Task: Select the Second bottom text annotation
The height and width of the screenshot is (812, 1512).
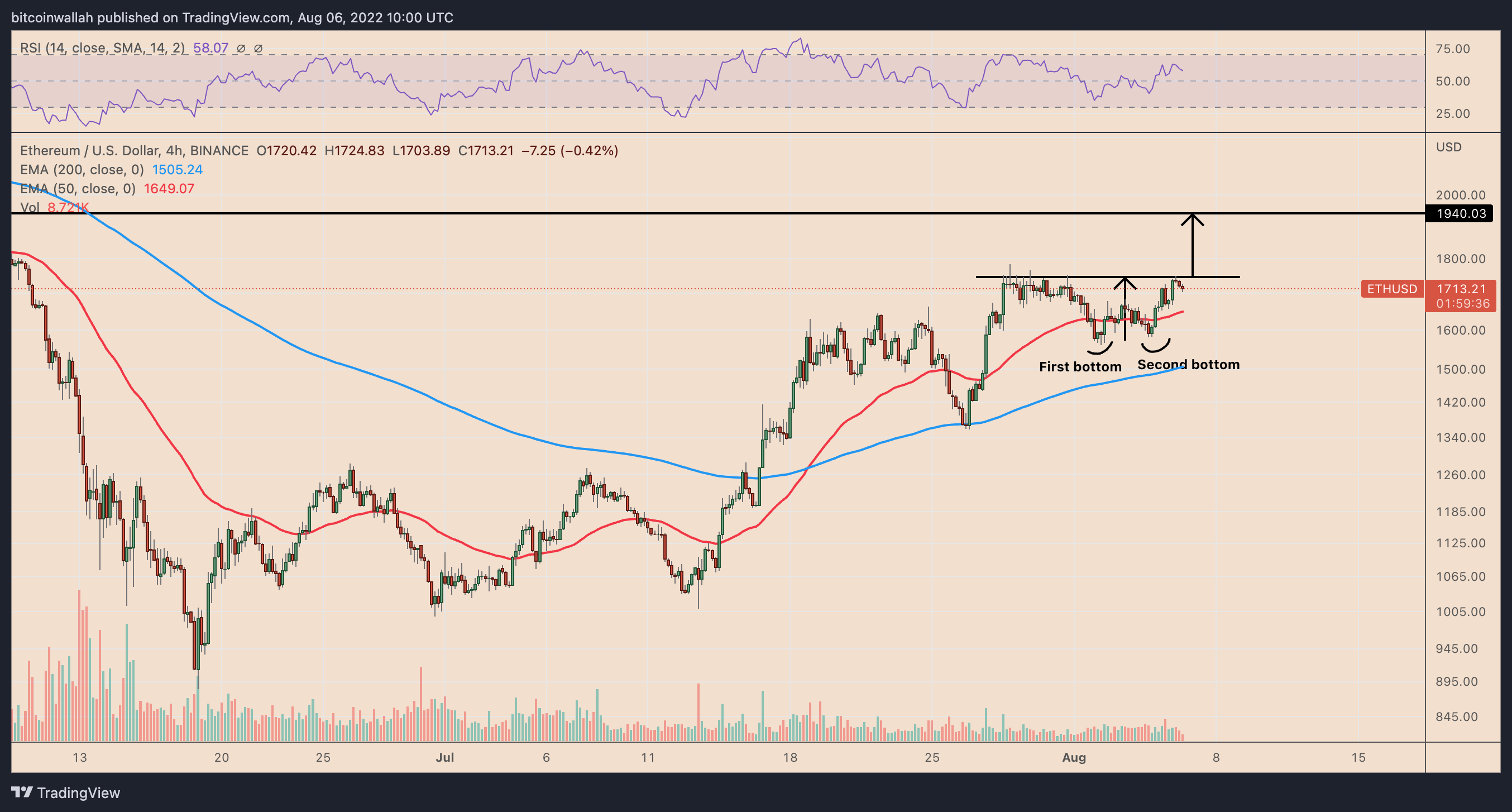Action: tap(1189, 365)
